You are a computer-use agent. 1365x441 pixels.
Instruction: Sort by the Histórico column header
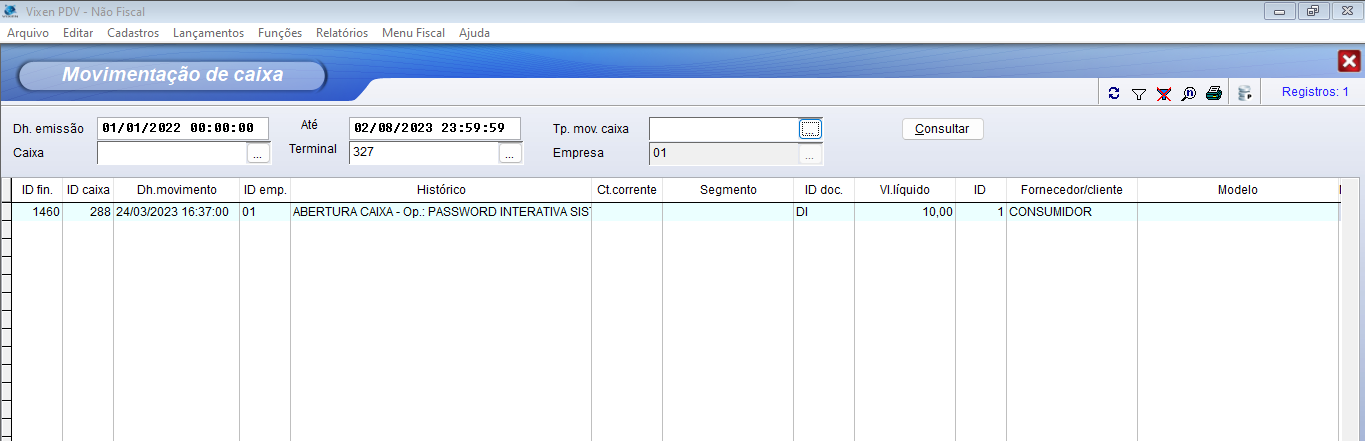pyautogui.click(x=441, y=190)
